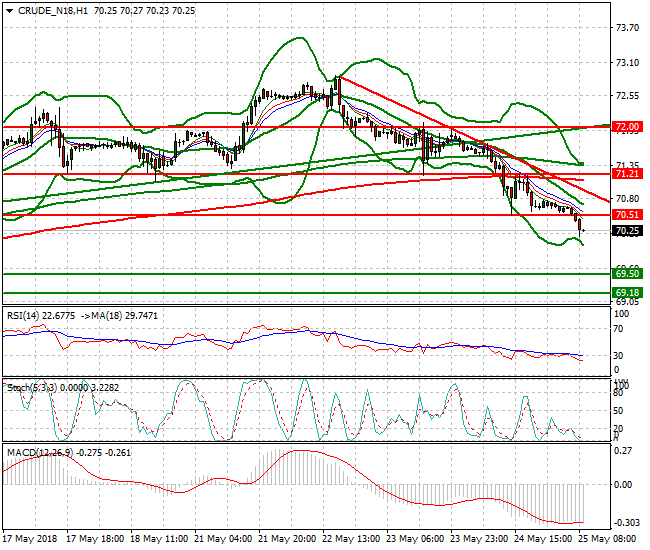Click the MACD(12,26,9) indicator label
Viewport: 650px width, 550px height.
40,453
